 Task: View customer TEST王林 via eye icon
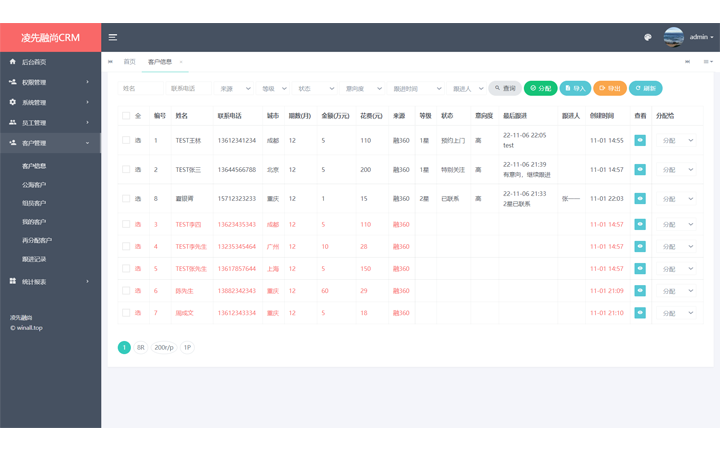(640, 140)
